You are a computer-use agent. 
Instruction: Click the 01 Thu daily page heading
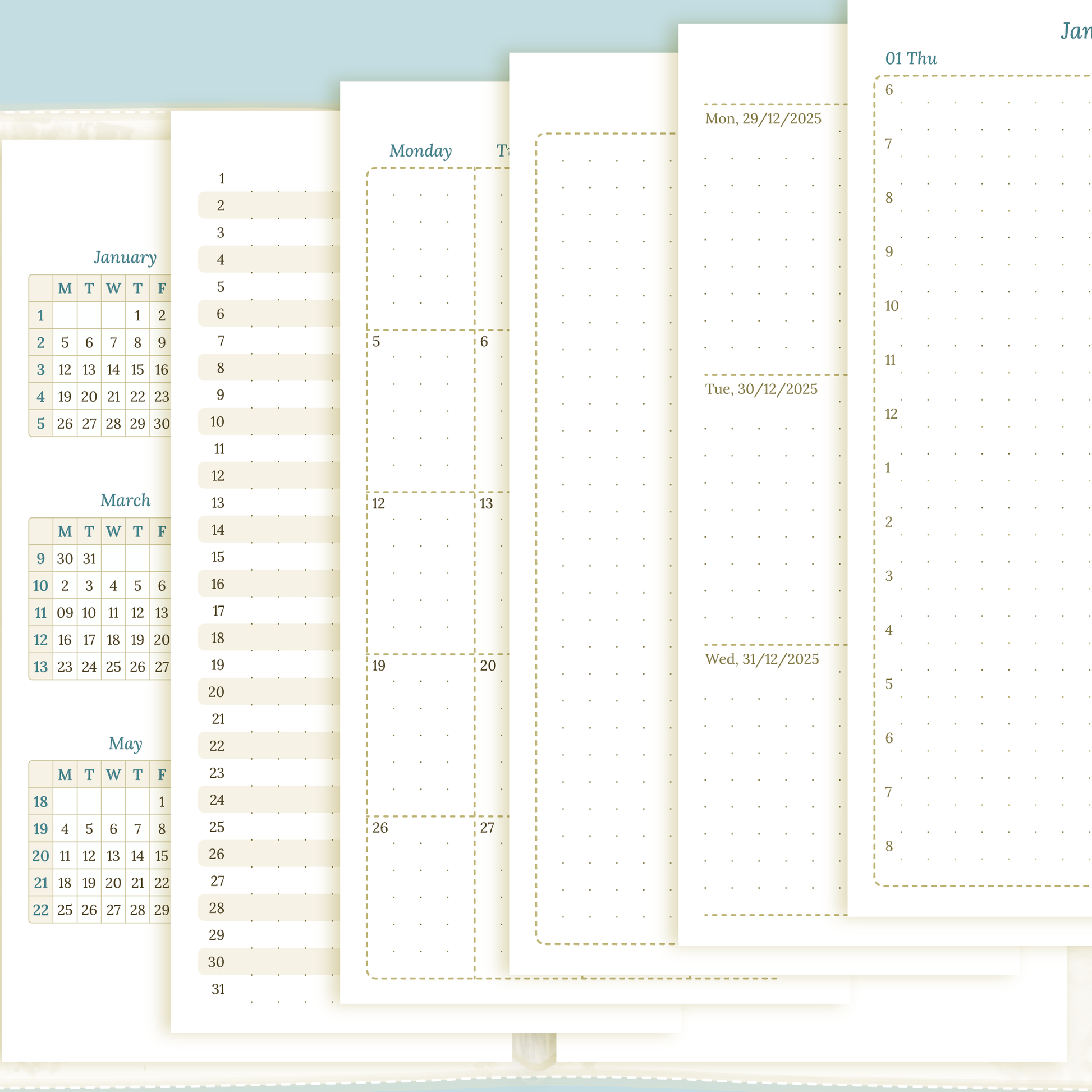(911, 59)
